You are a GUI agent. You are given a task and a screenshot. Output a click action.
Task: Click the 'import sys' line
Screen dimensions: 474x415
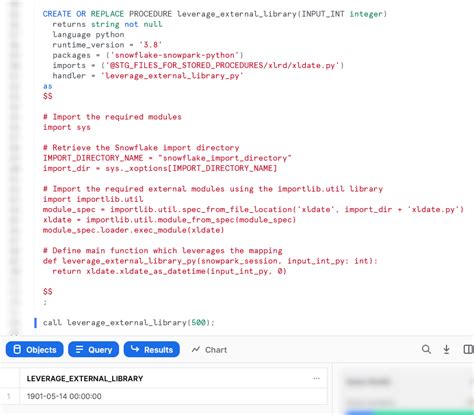(67, 127)
